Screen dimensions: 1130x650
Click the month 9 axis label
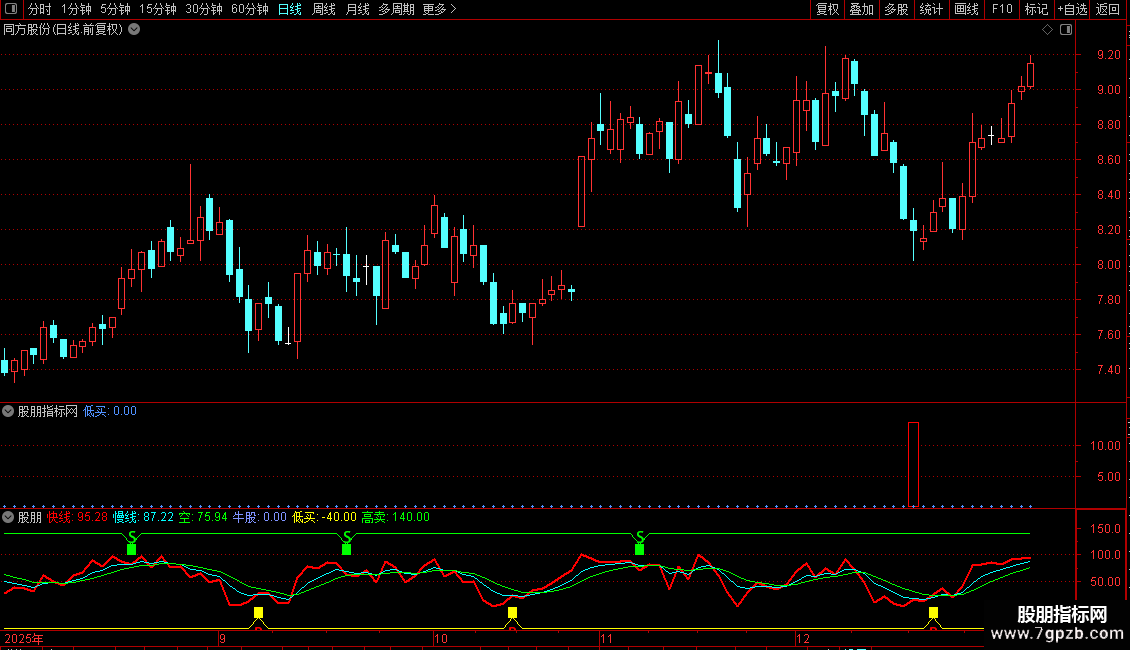[223, 638]
